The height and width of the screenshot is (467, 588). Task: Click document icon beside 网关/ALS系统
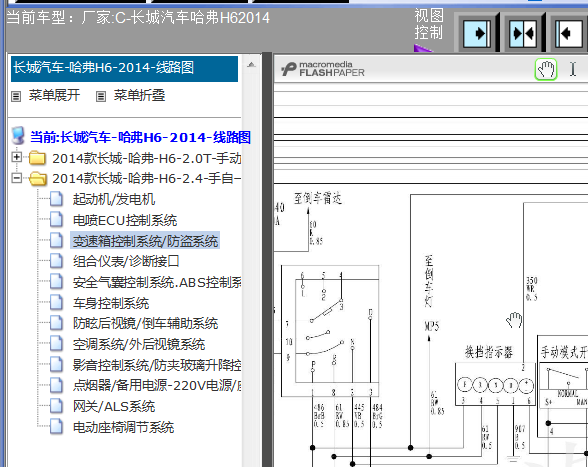[x=56, y=405]
